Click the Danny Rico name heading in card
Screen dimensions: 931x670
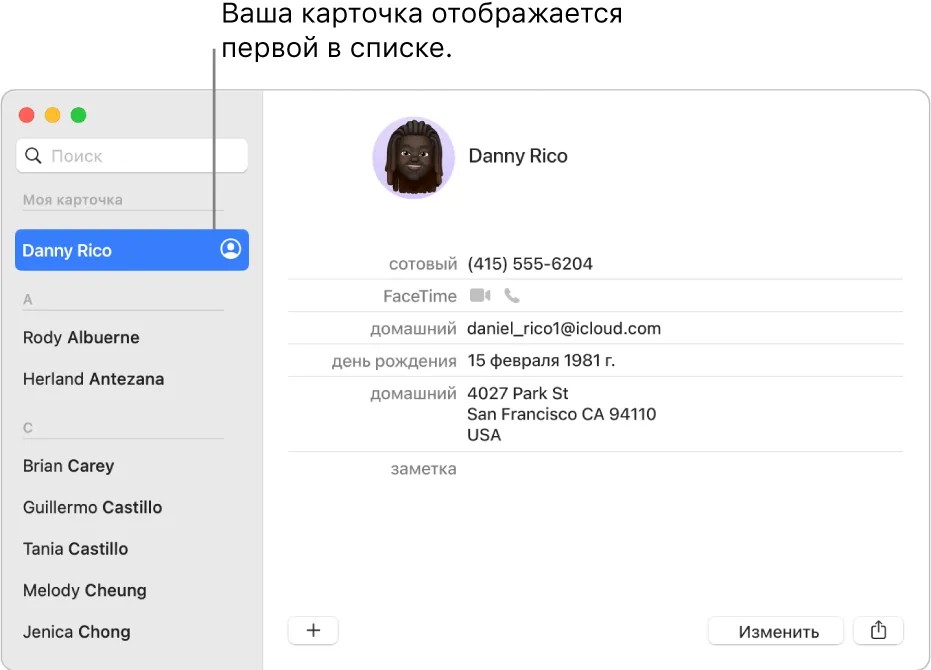[518, 156]
